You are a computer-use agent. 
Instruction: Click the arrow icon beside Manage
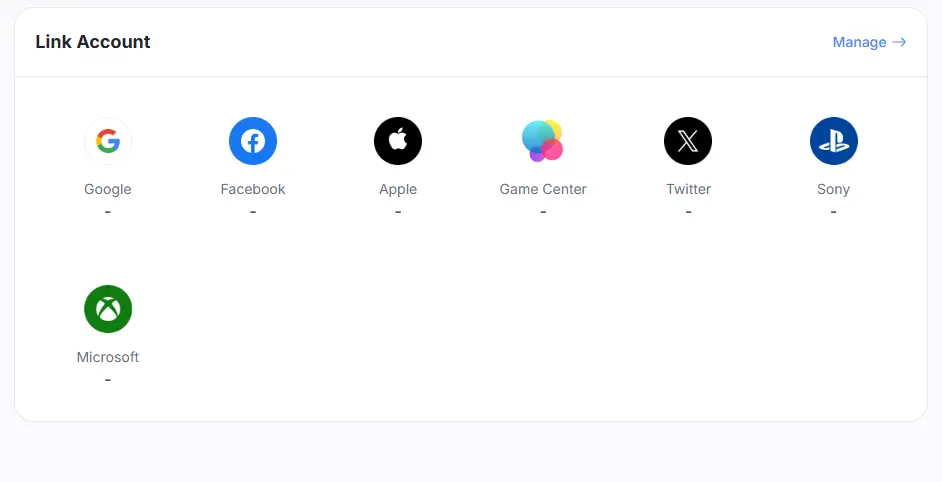(x=900, y=42)
